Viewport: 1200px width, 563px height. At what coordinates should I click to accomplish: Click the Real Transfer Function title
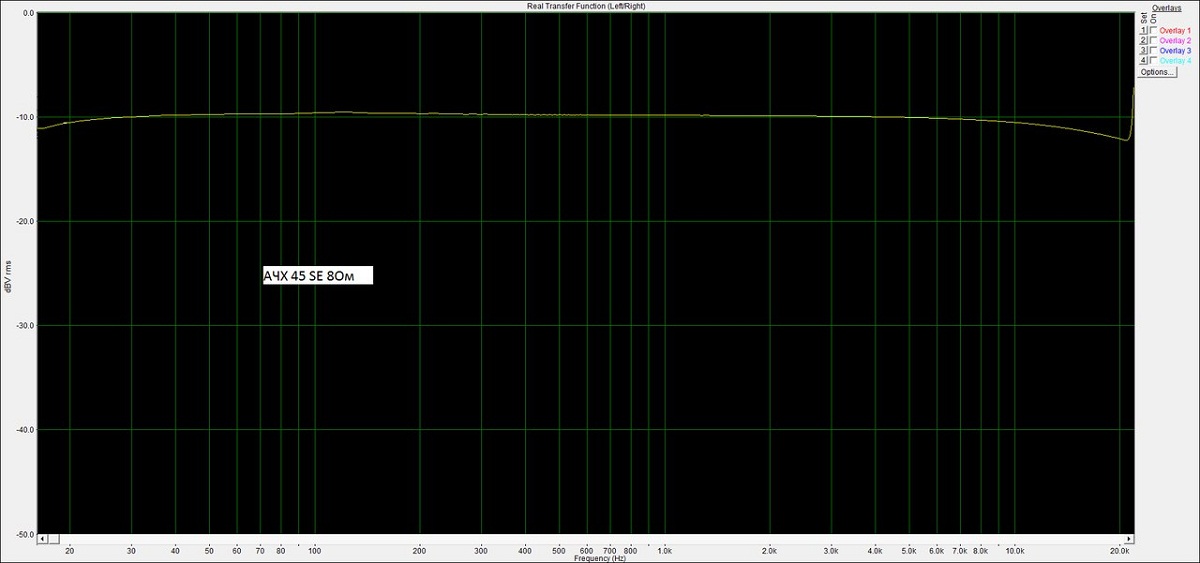[585, 6]
